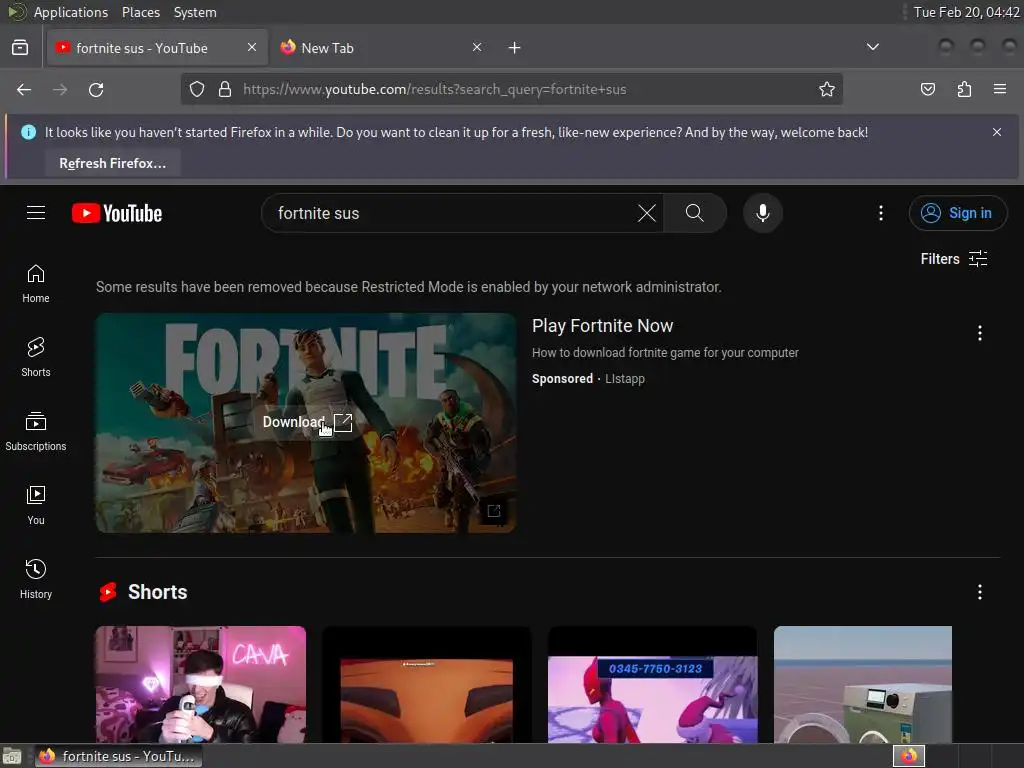Open the Filters panel

pyautogui.click(x=953, y=259)
